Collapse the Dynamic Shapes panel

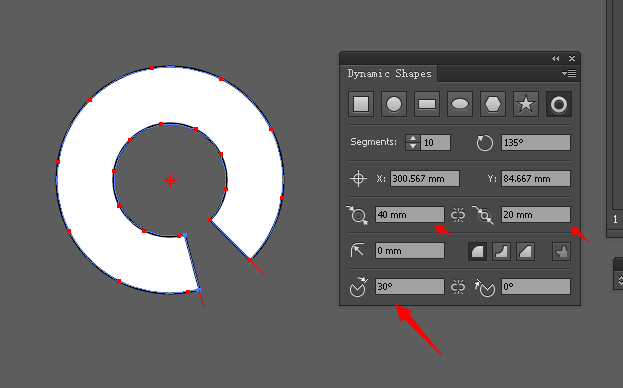(555, 58)
